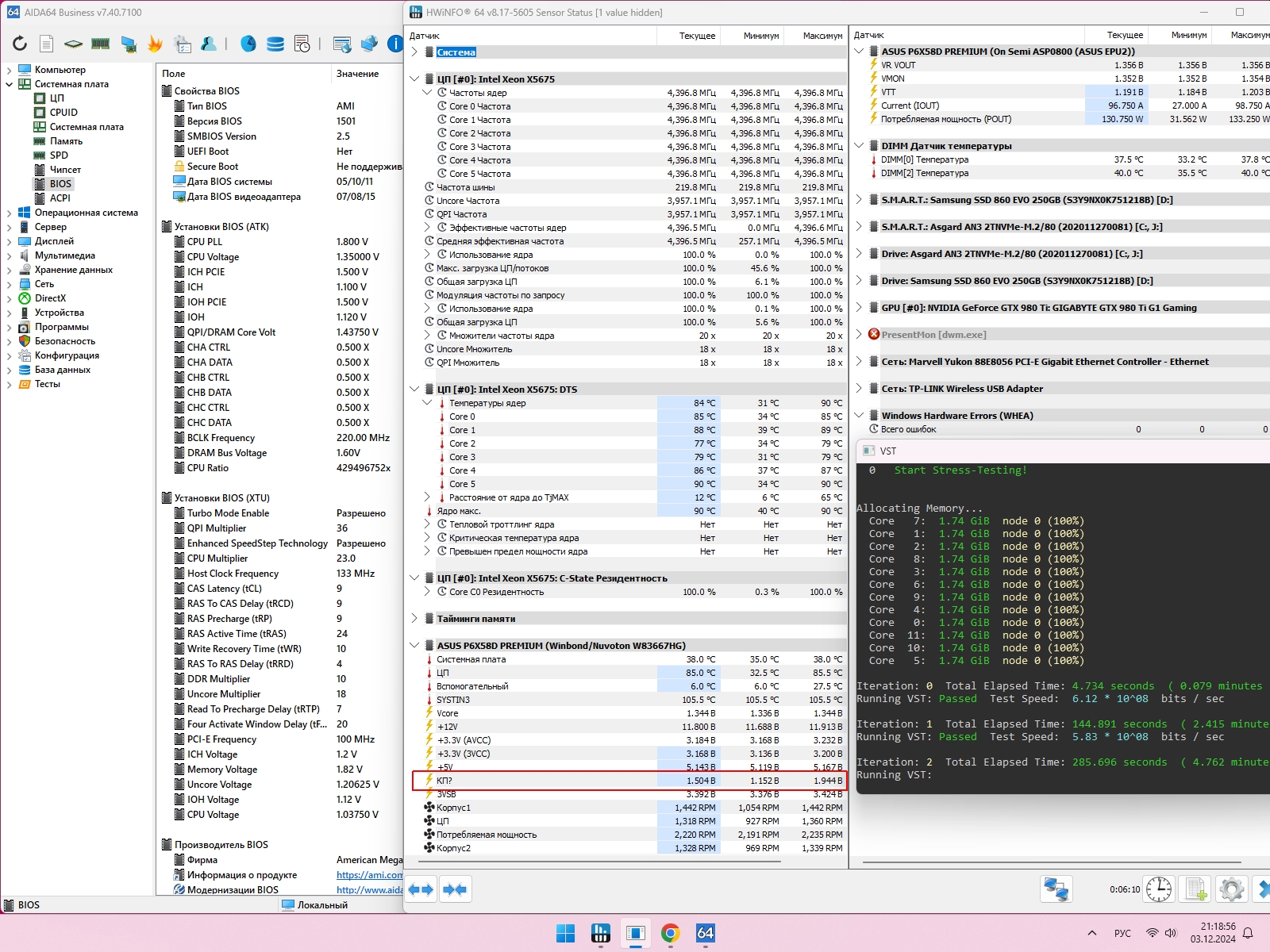Screen dimensions: 1270x952
Task: Select the Тесты item in AIDA64 tree
Action: point(47,384)
